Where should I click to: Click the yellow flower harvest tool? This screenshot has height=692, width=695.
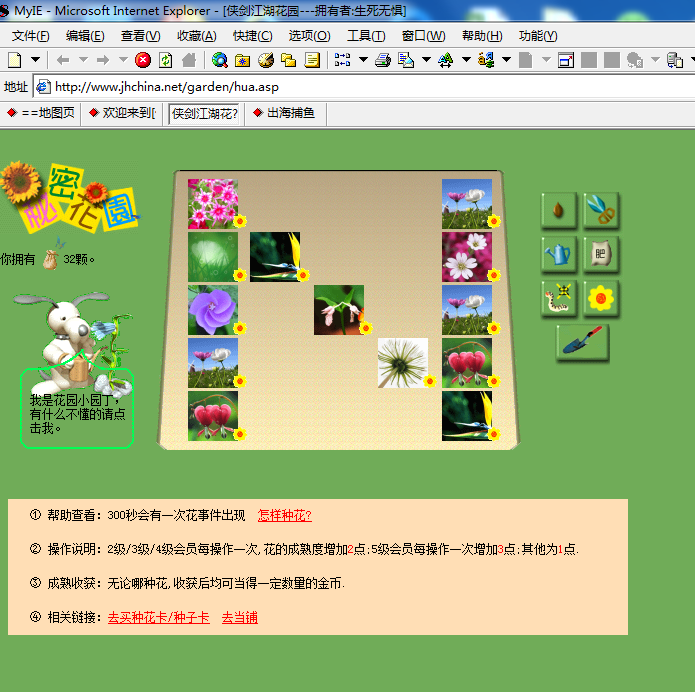pos(601,298)
